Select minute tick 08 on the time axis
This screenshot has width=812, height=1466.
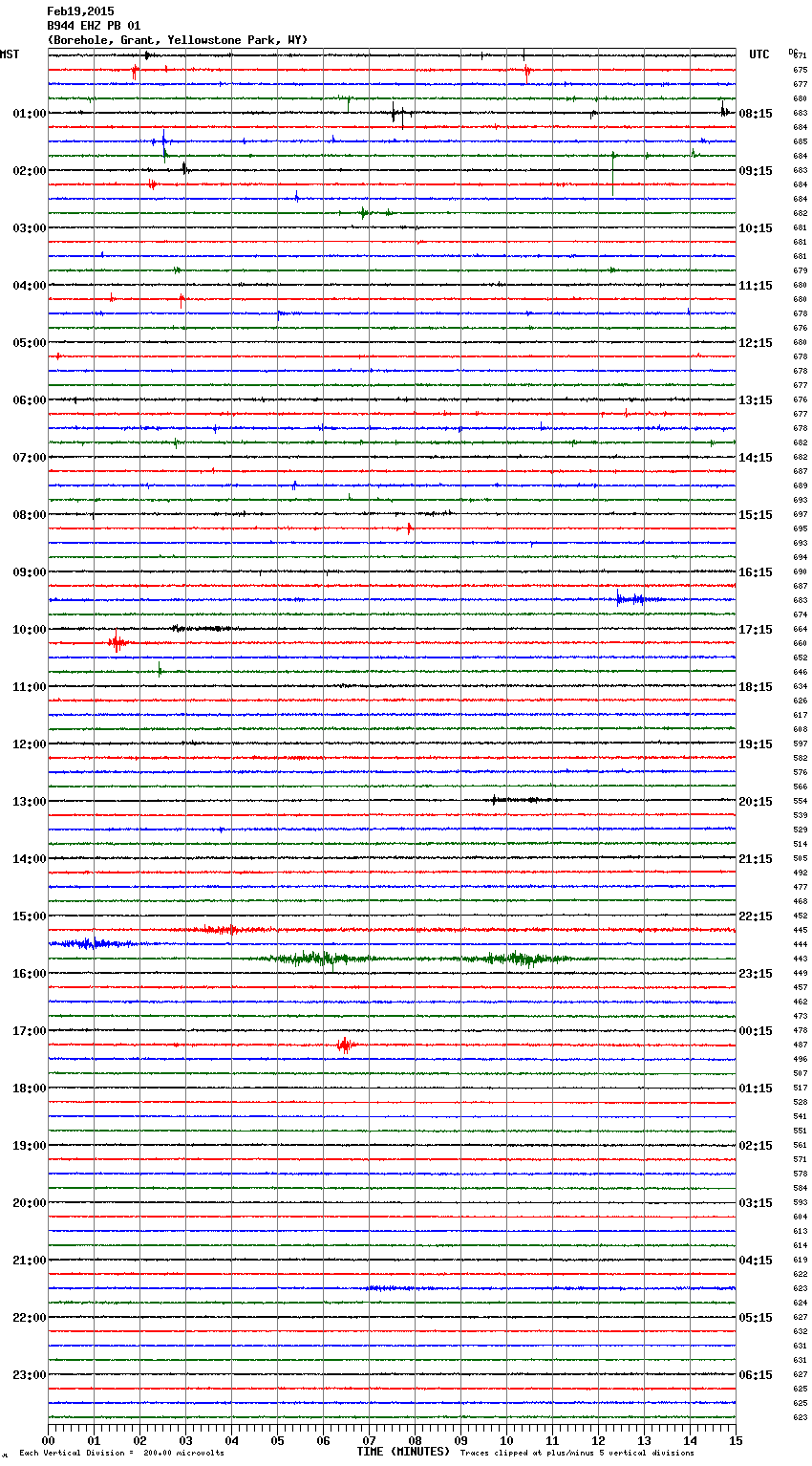coord(415,1440)
